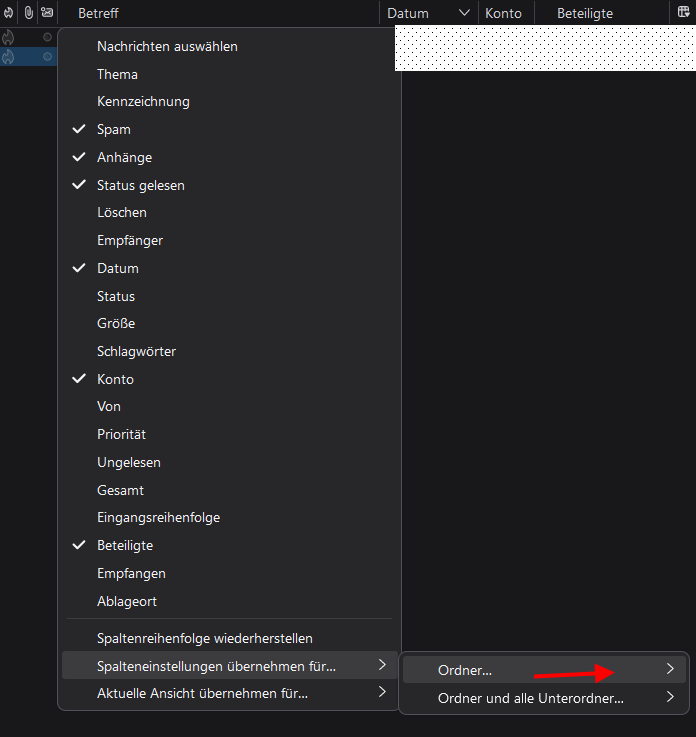Uncheck the Spam column option
Viewport: 696px width, 737px height.
click(x=229, y=129)
